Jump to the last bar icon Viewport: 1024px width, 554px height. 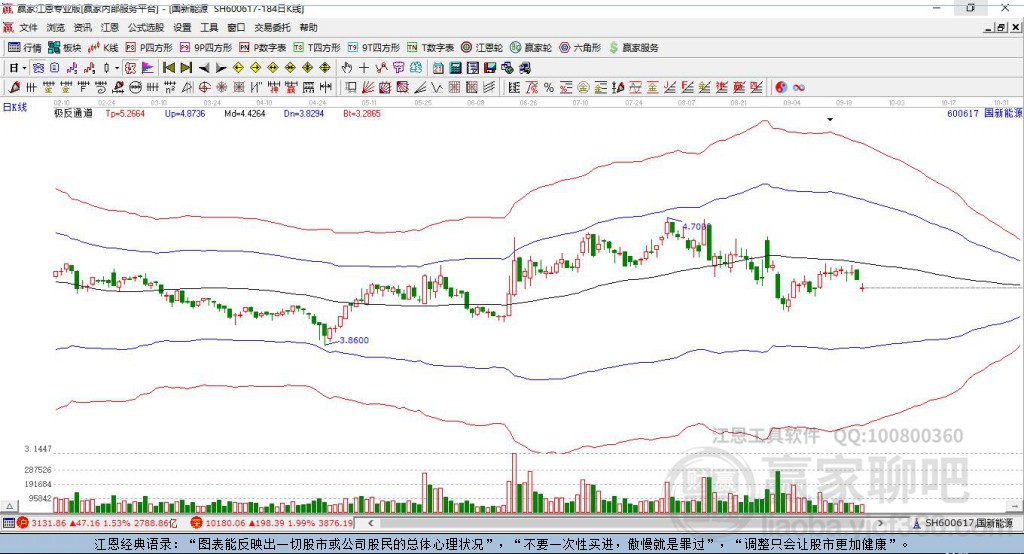[x=186, y=68]
